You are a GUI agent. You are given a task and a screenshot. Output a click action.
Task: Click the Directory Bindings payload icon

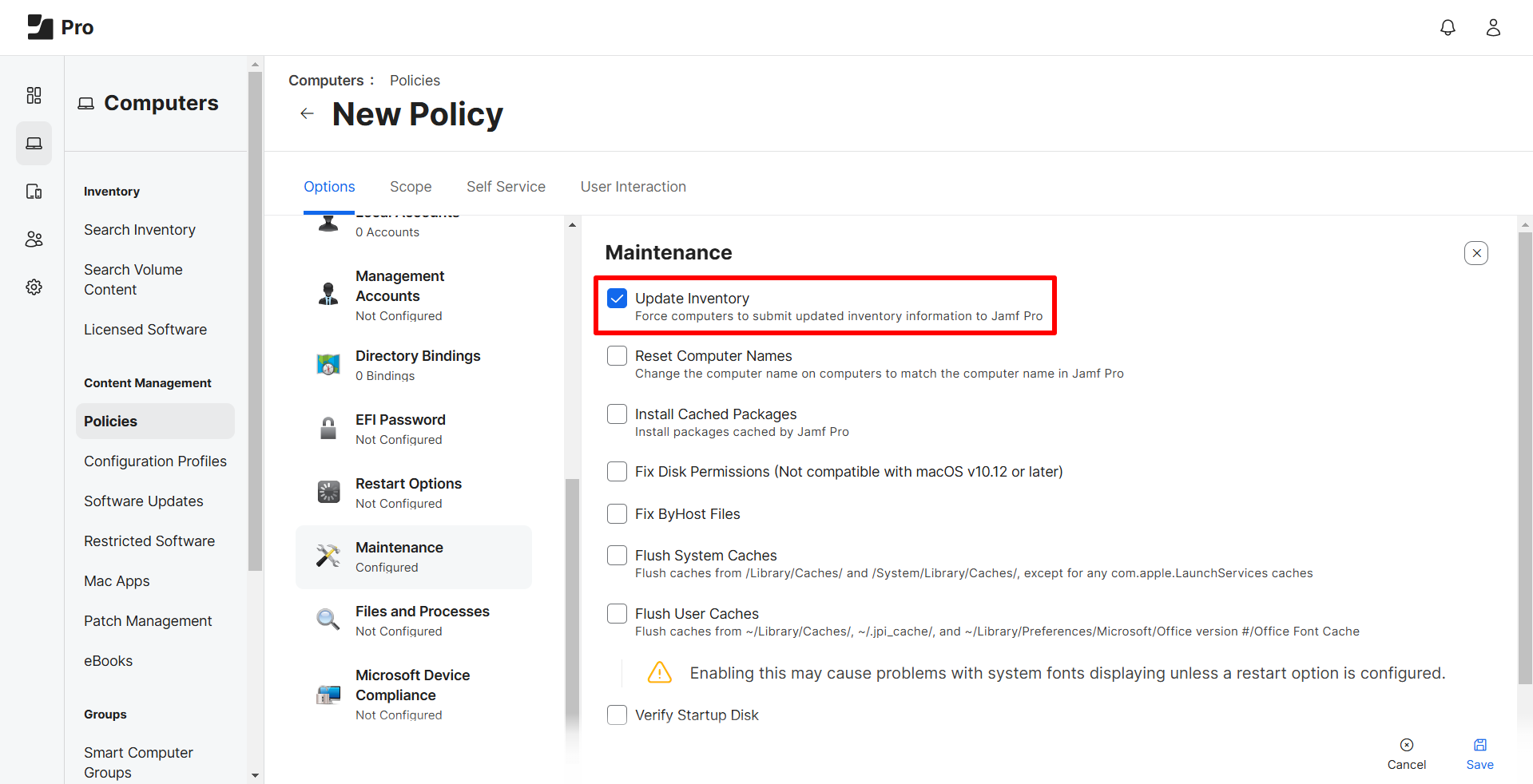(x=328, y=365)
